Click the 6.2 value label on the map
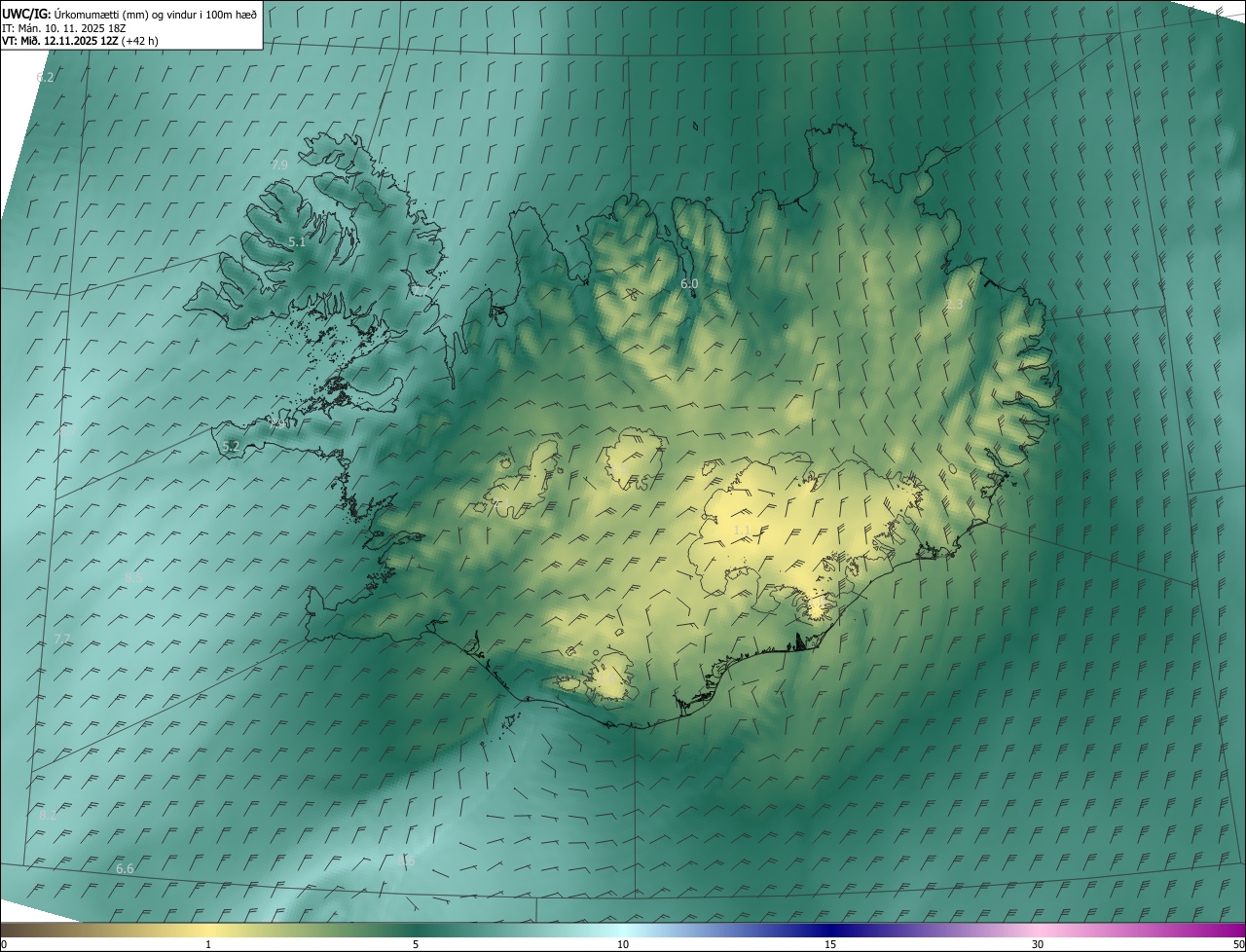 coord(45,77)
